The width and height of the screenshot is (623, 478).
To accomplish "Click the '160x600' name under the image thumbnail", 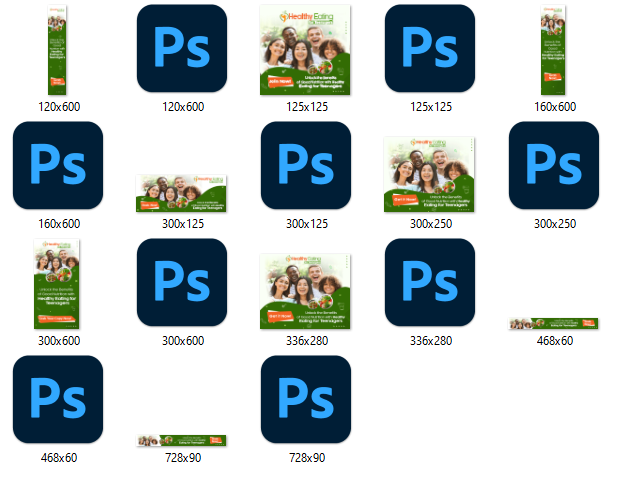I will click(555, 107).
